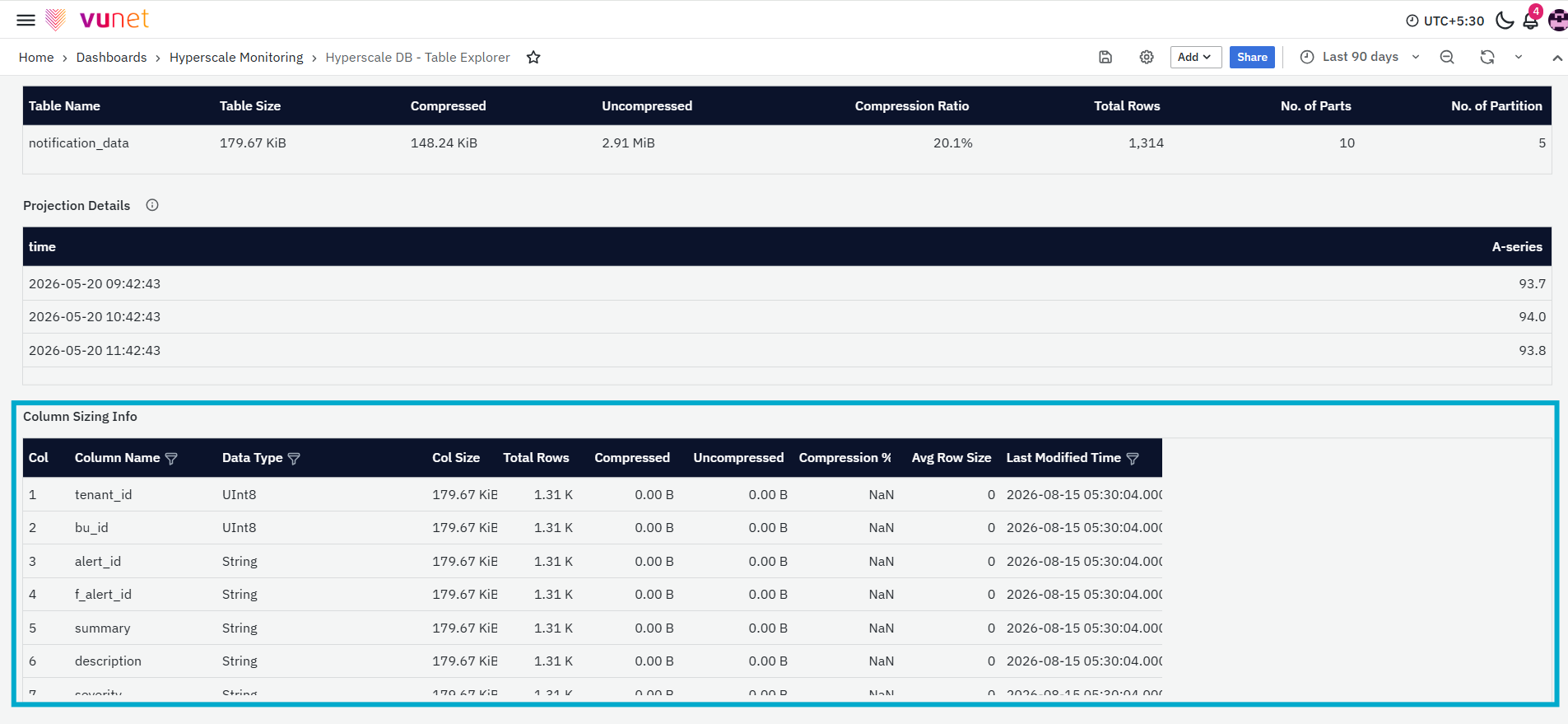1568x724 pixels.
Task: Open refresh interval dropdown arrow
Action: coord(1519,57)
